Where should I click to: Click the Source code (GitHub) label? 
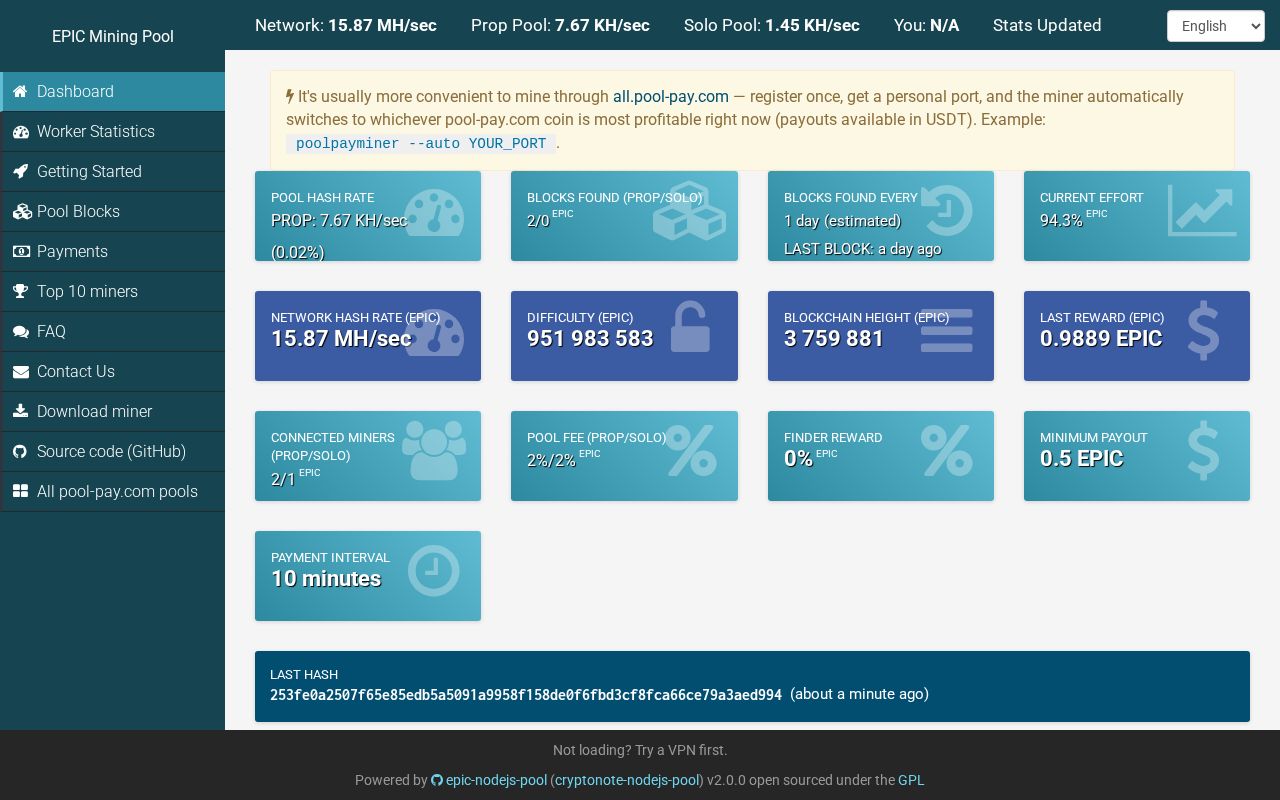111,452
